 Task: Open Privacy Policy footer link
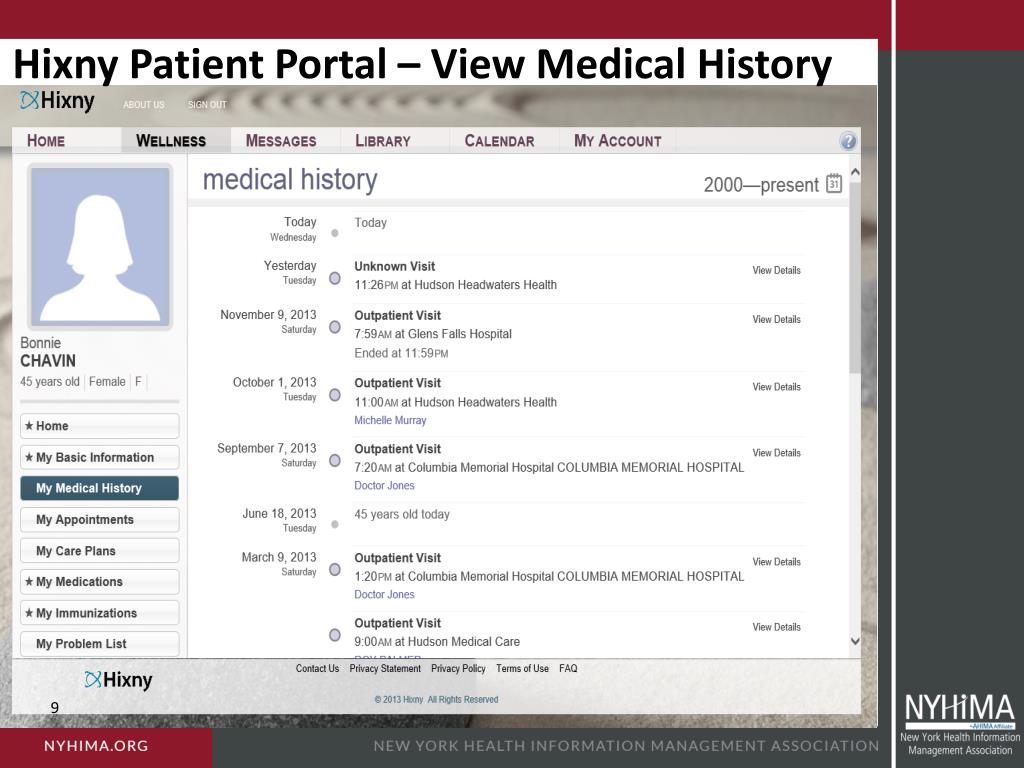click(x=458, y=669)
